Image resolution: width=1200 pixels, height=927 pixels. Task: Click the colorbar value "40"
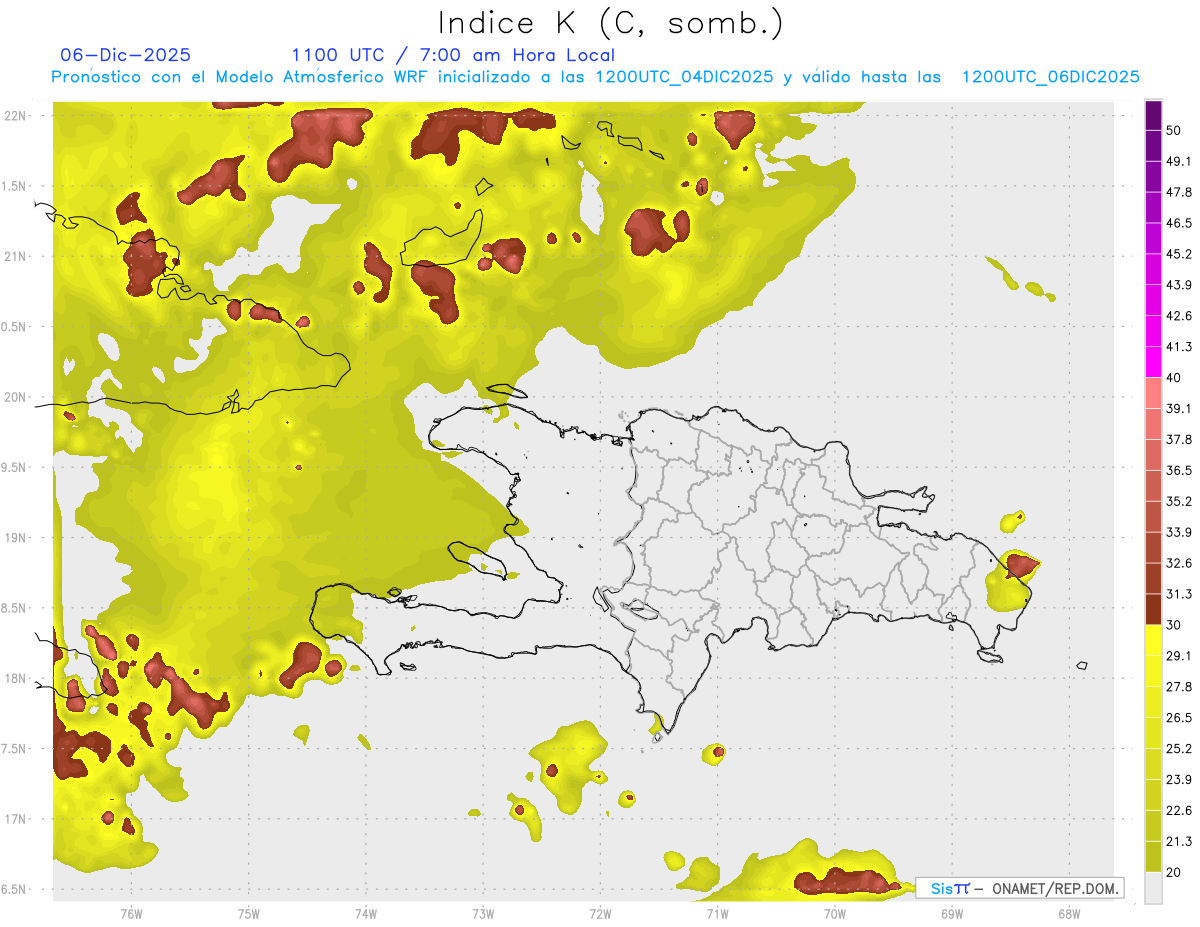pyautogui.click(x=1175, y=378)
